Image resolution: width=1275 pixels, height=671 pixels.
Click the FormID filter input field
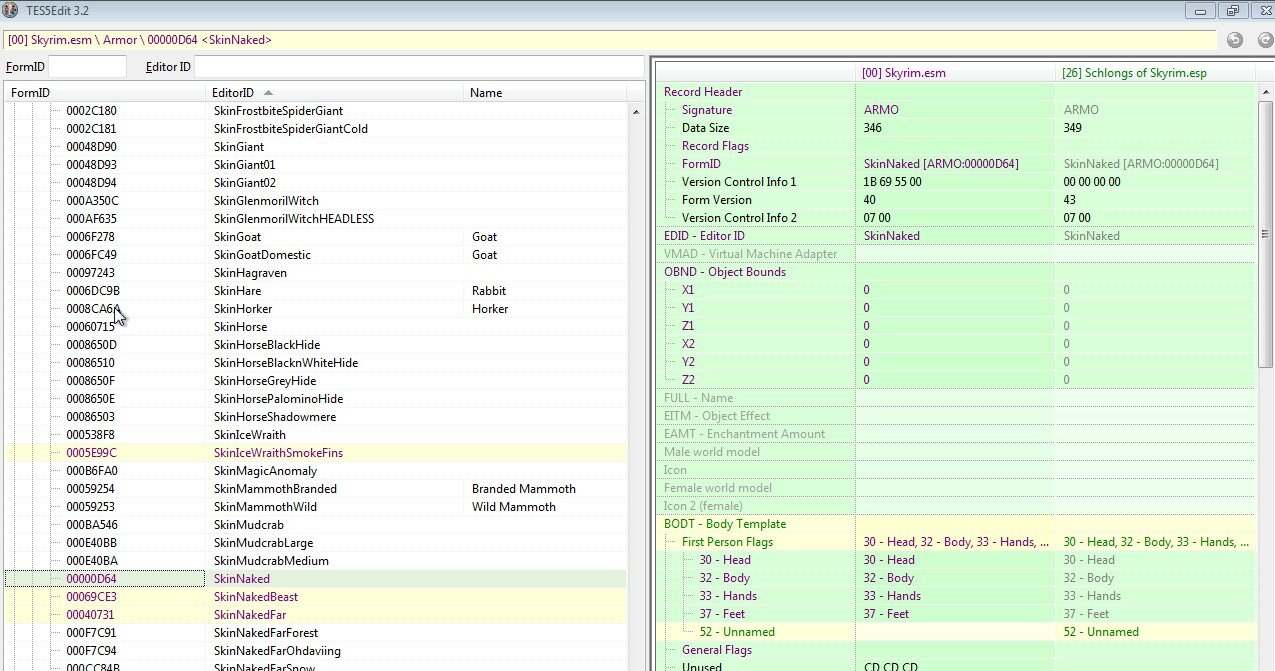(x=88, y=67)
